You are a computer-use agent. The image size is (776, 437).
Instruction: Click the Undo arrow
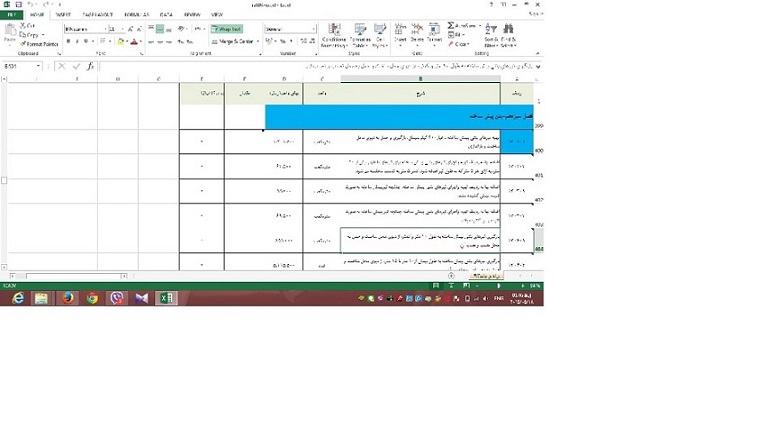click(31, 4)
